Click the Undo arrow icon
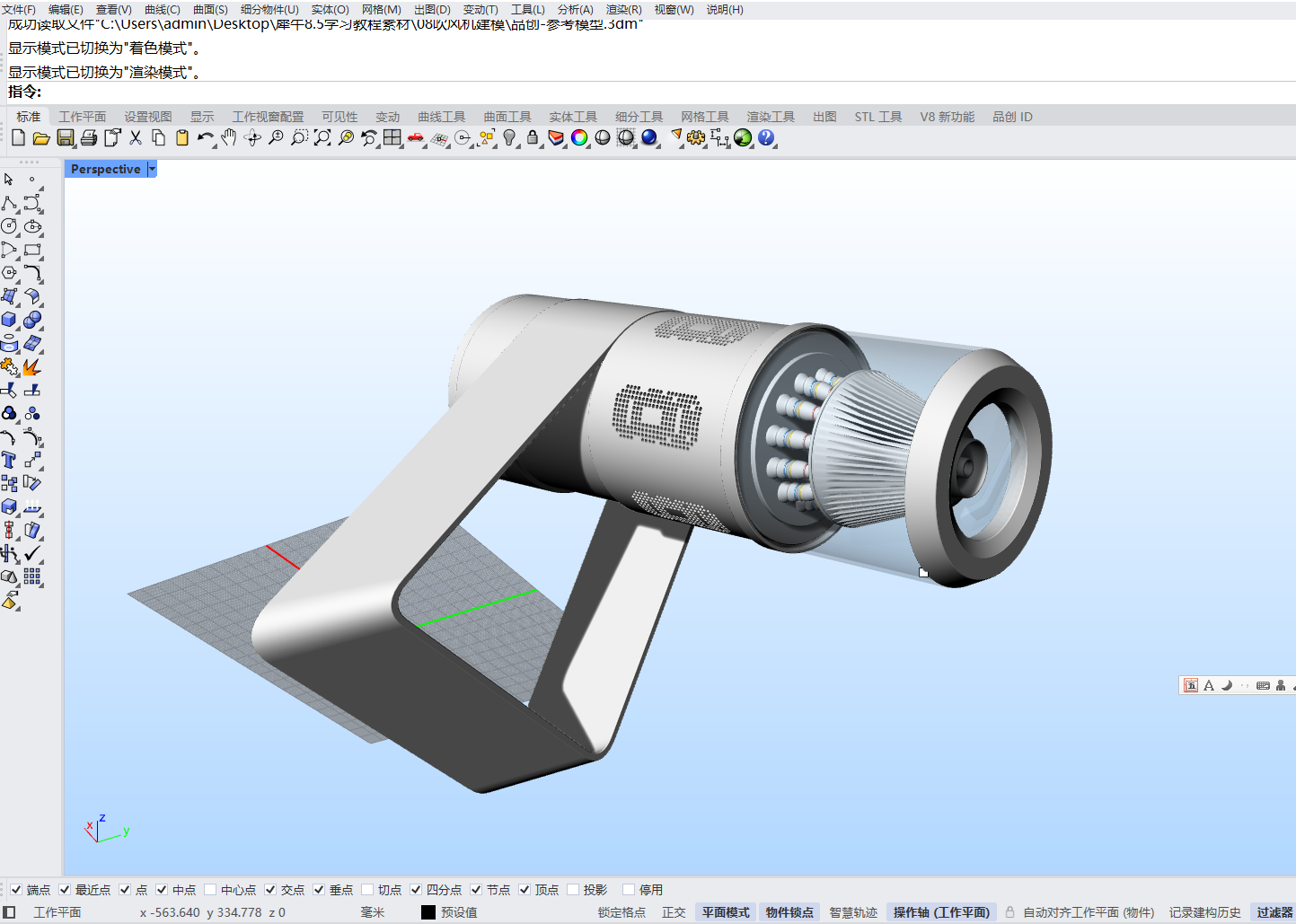Viewport: 1296px width, 924px height. point(205,137)
